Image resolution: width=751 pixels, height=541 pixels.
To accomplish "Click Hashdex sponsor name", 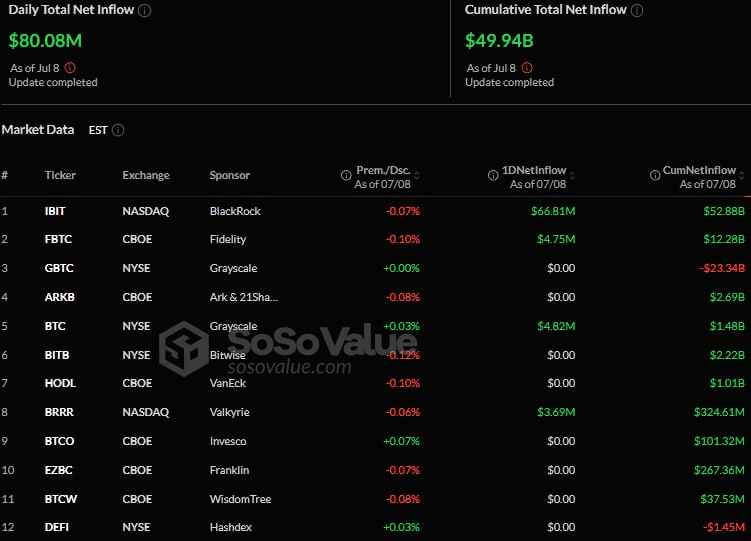I will click(x=231, y=527).
